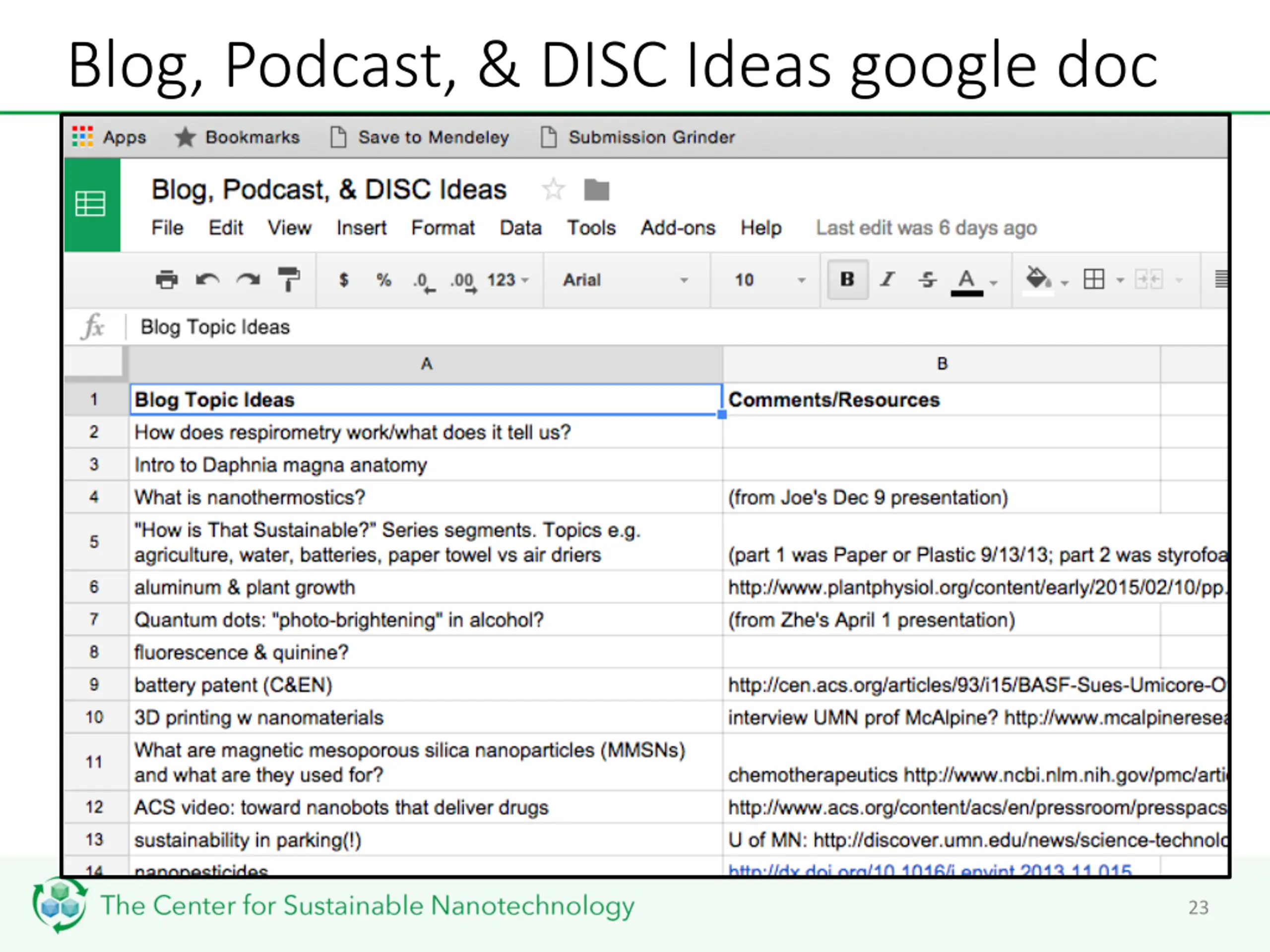This screenshot has width=1270, height=952.
Task: Select cell 'battery patent (C&EN)'
Action: [x=426, y=685]
